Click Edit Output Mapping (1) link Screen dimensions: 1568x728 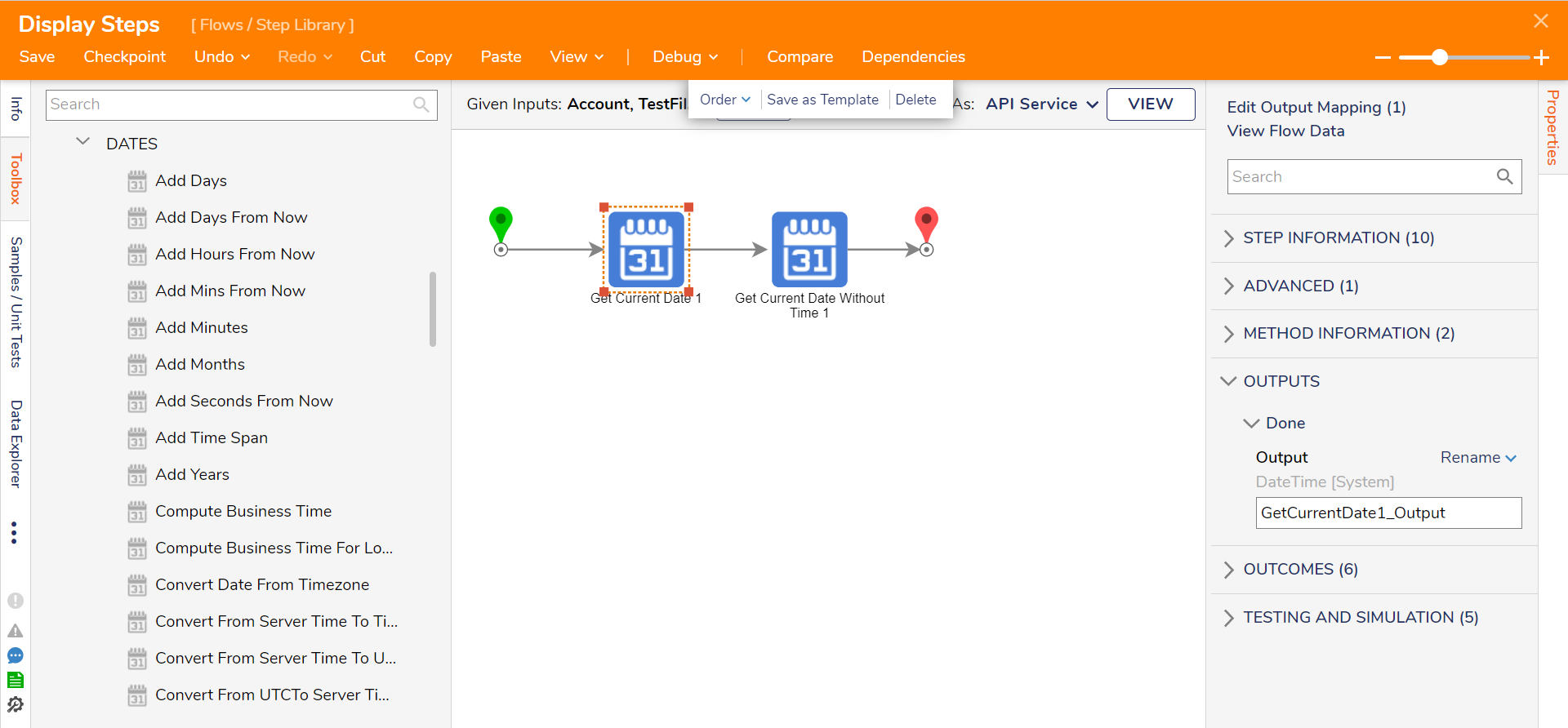pyautogui.click(x=1316, y=107)
